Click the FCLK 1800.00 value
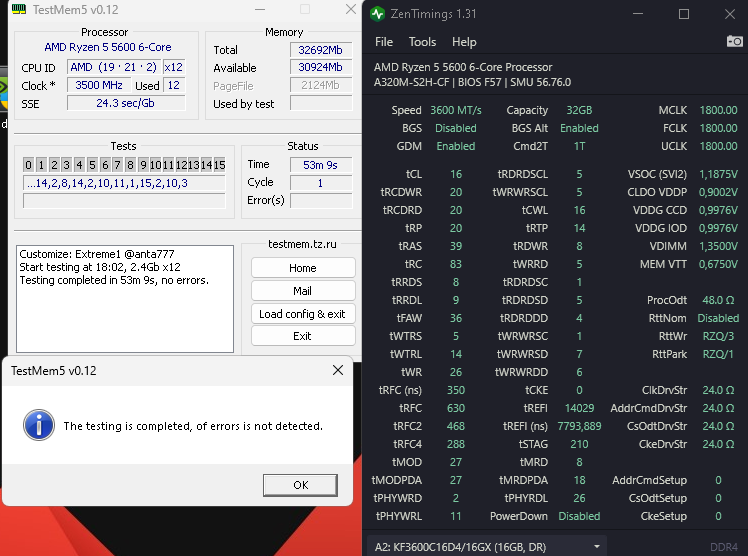This screenshot has height=556, width=748. [x=718, y=128]
